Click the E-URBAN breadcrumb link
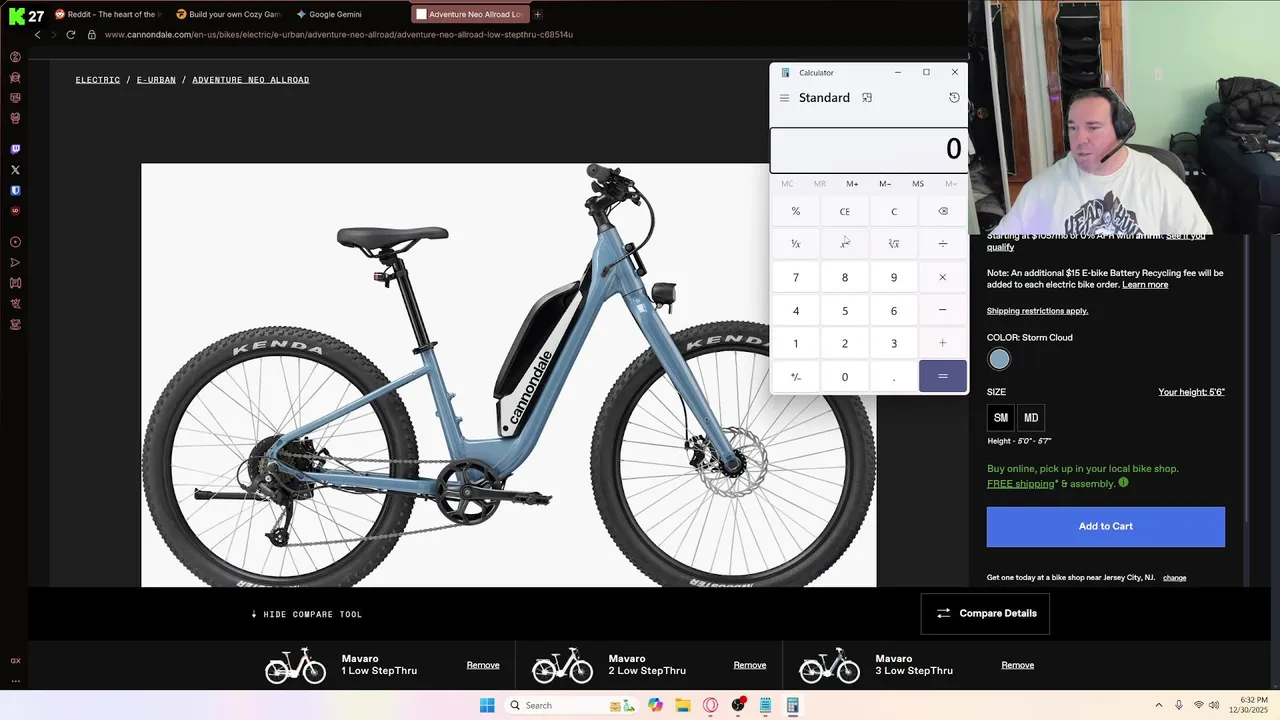 [x=156, y=80]
